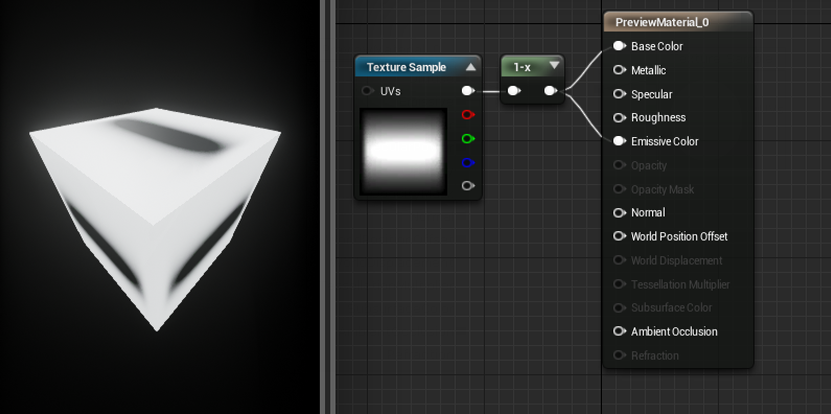Click the Base Color input pin

tap(620, 46)
